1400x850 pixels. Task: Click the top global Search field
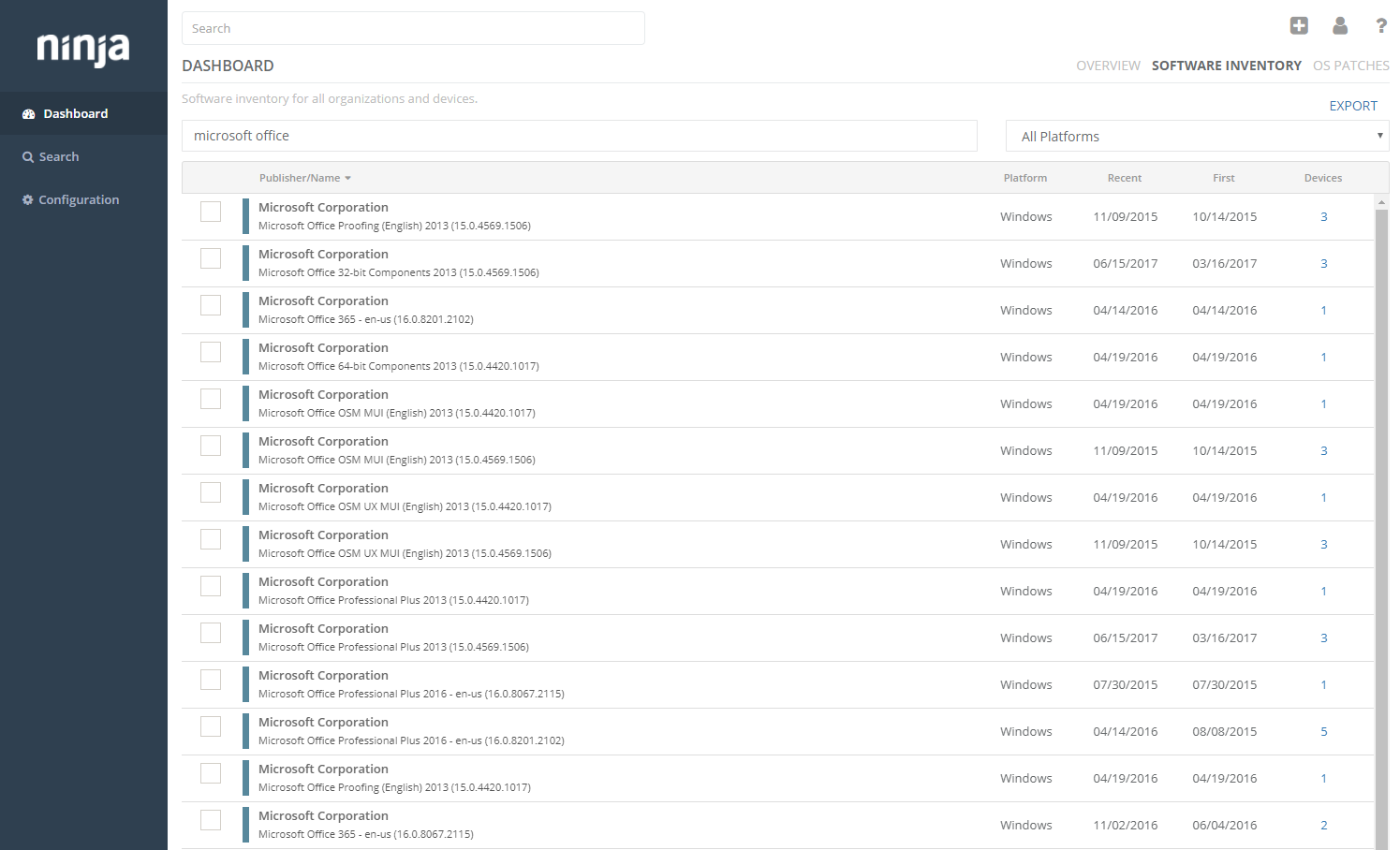coord(413,28)
